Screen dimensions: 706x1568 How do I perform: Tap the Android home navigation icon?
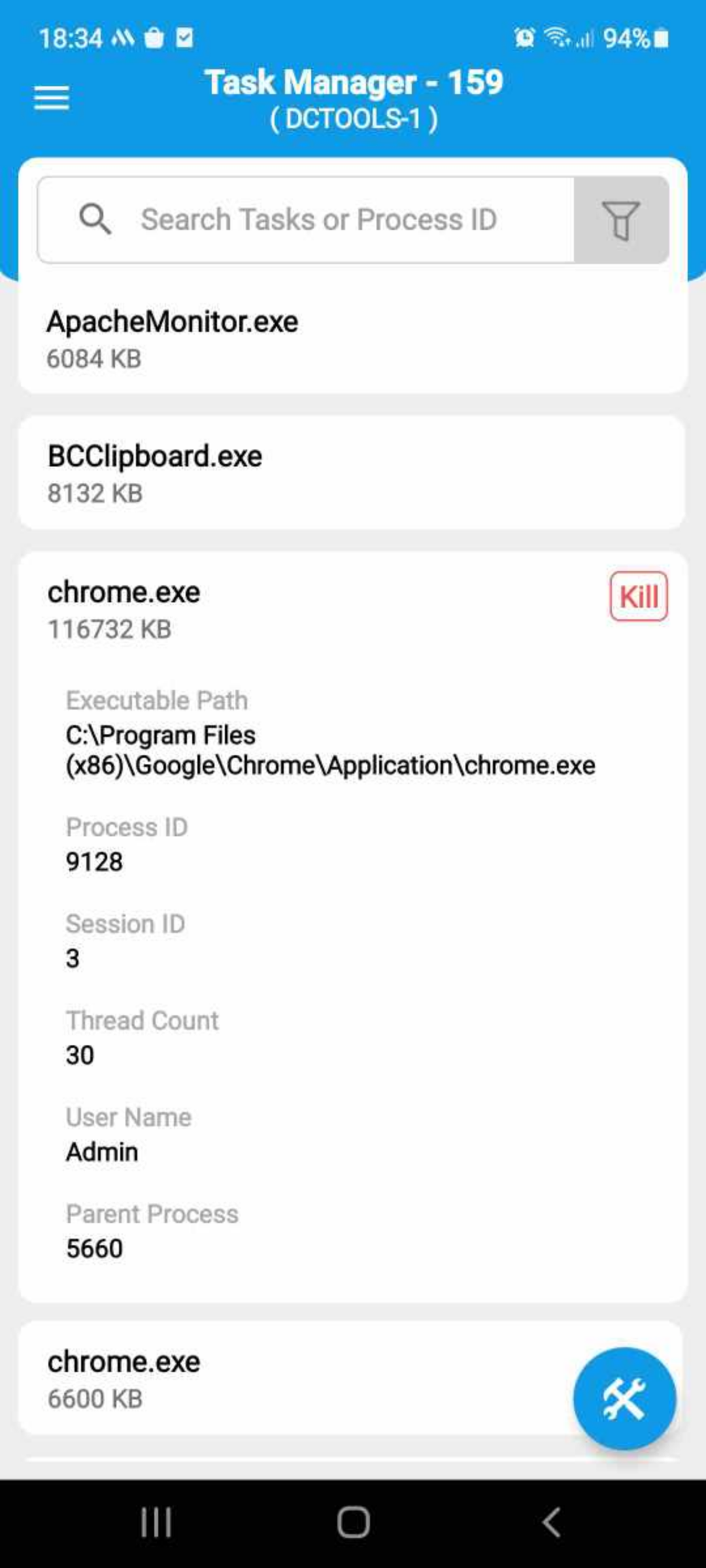353,1522
